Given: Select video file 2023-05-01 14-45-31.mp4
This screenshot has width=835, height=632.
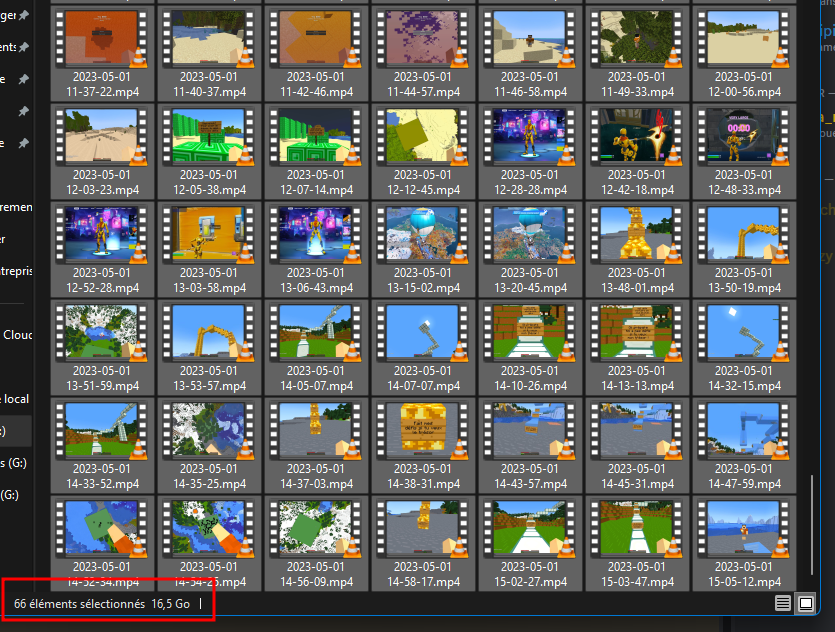Looking at the screenshot, I should [x=637, y=445].
